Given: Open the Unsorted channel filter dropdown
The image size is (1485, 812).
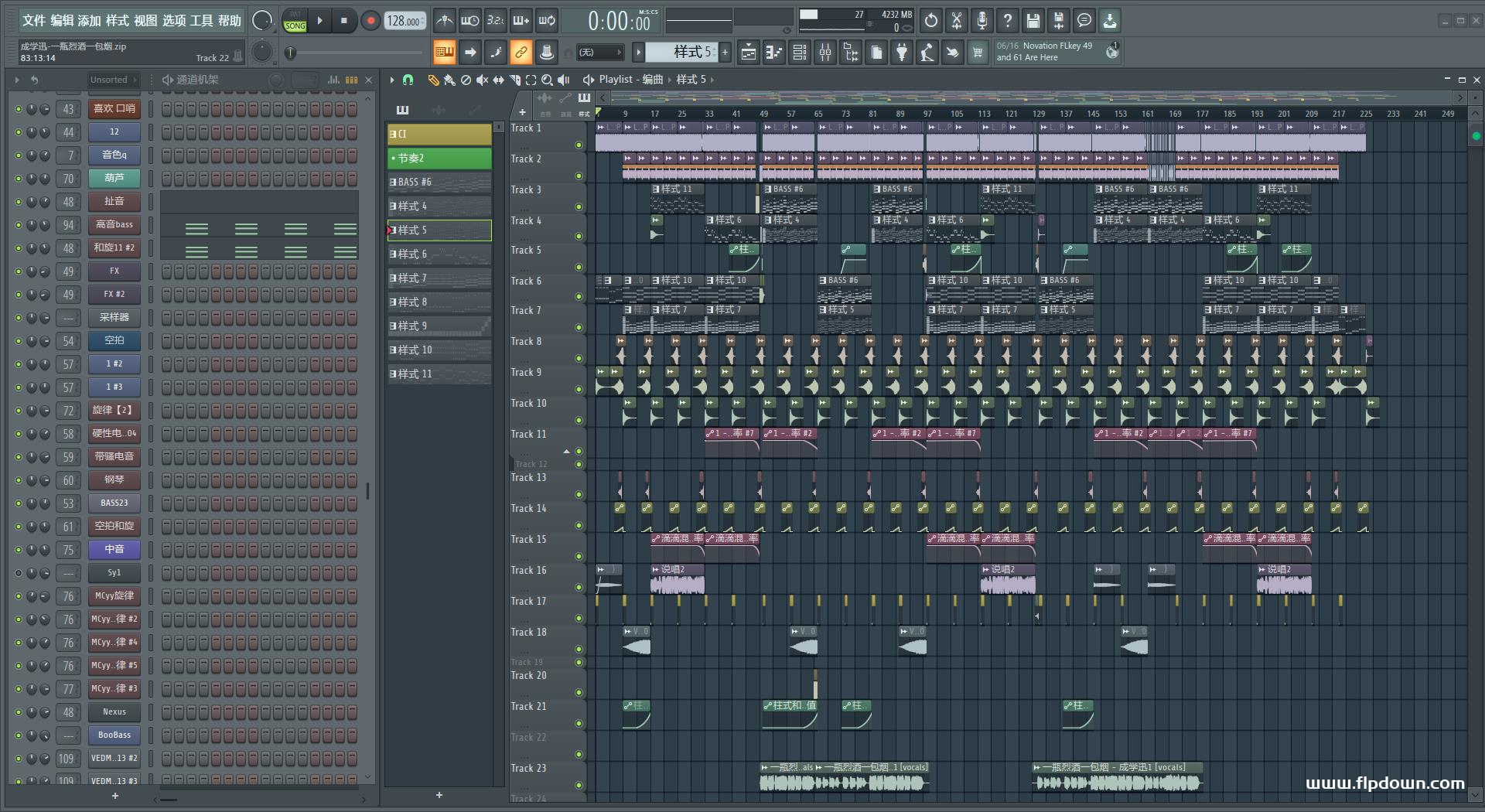Looking at the screenshot, I should (x=113, y=80).
